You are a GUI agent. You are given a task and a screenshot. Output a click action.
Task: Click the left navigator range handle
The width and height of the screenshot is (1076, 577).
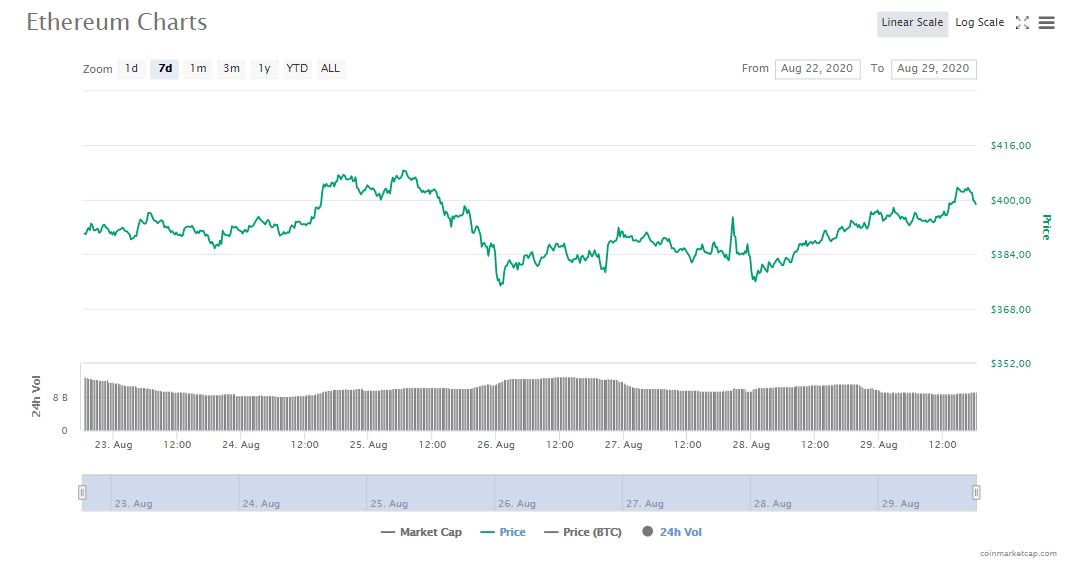coord(82,492)
